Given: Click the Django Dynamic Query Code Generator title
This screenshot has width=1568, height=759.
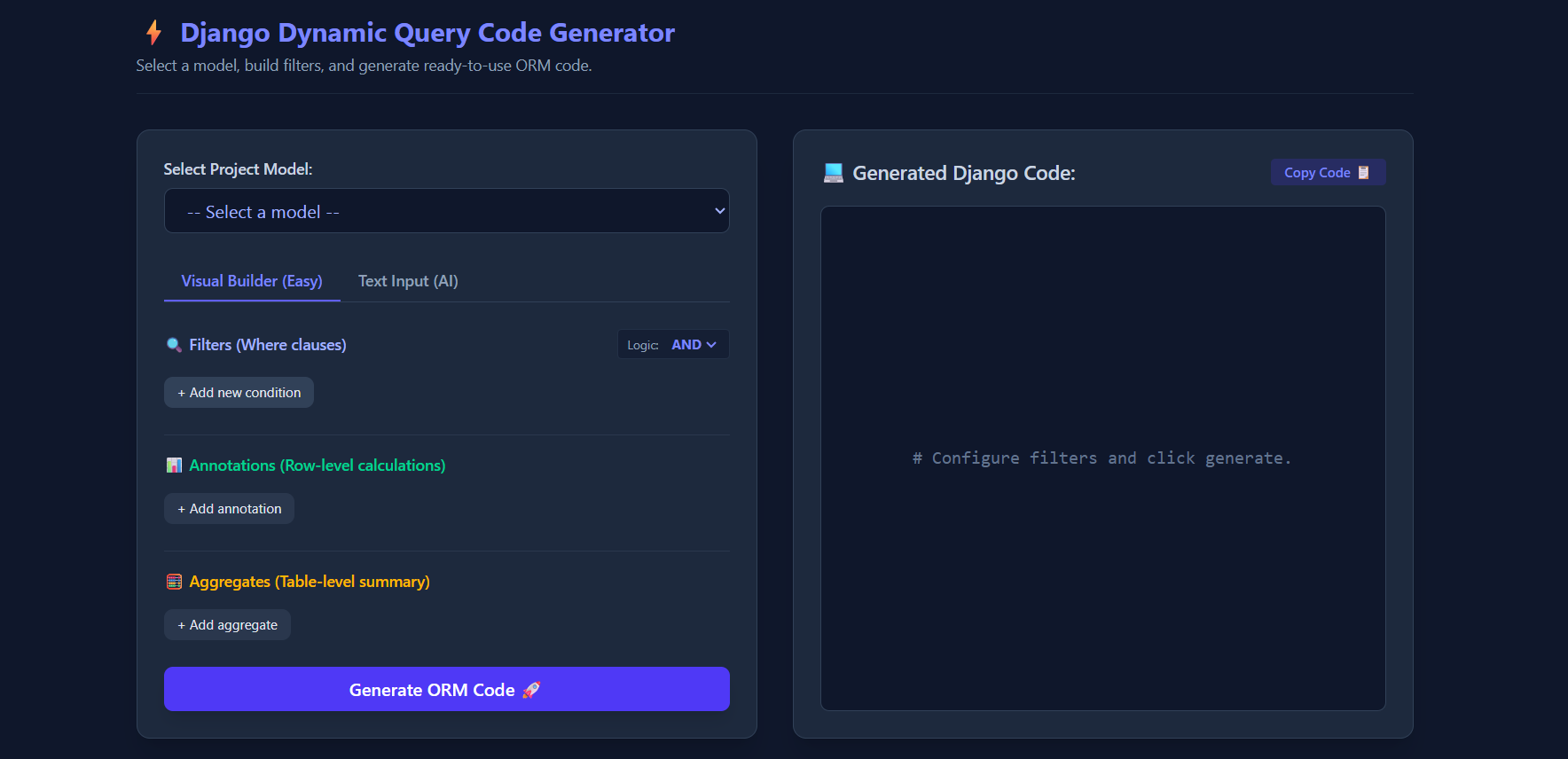Looking at the screenshot, I should 427,33.
